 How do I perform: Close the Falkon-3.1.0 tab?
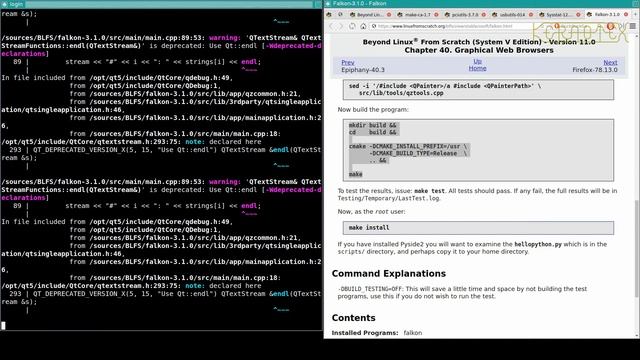(626, 14)
